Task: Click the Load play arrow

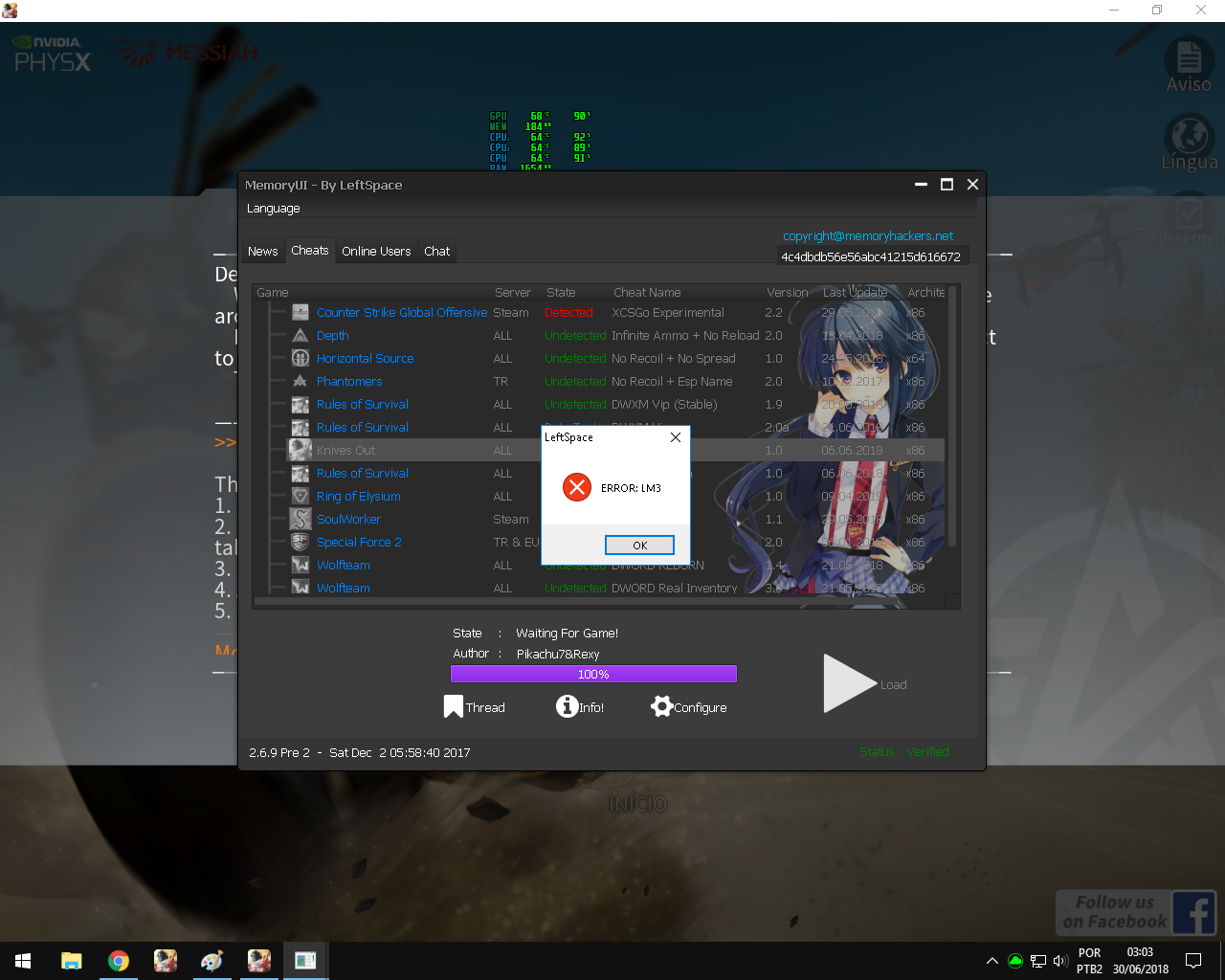Action: point(850,683)
